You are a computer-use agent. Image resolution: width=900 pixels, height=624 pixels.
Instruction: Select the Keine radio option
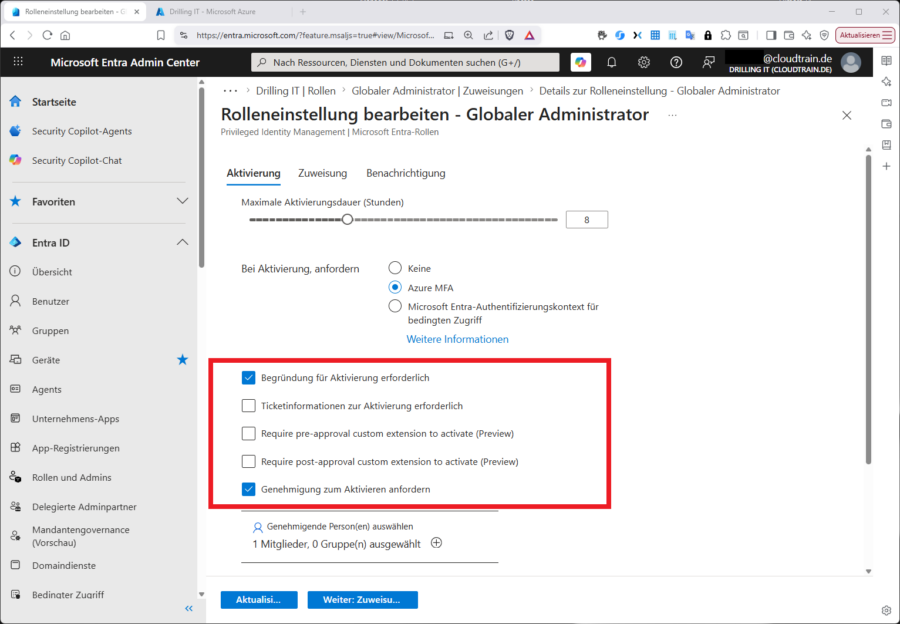(395, 268)
